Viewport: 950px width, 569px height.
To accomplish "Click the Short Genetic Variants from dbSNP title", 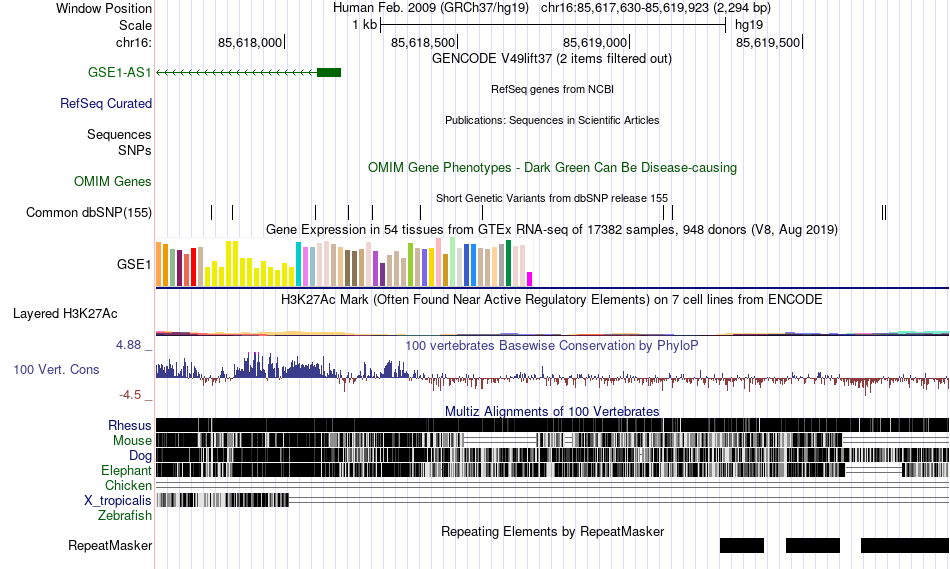I will pyautogui.click(x=552, y=198).
